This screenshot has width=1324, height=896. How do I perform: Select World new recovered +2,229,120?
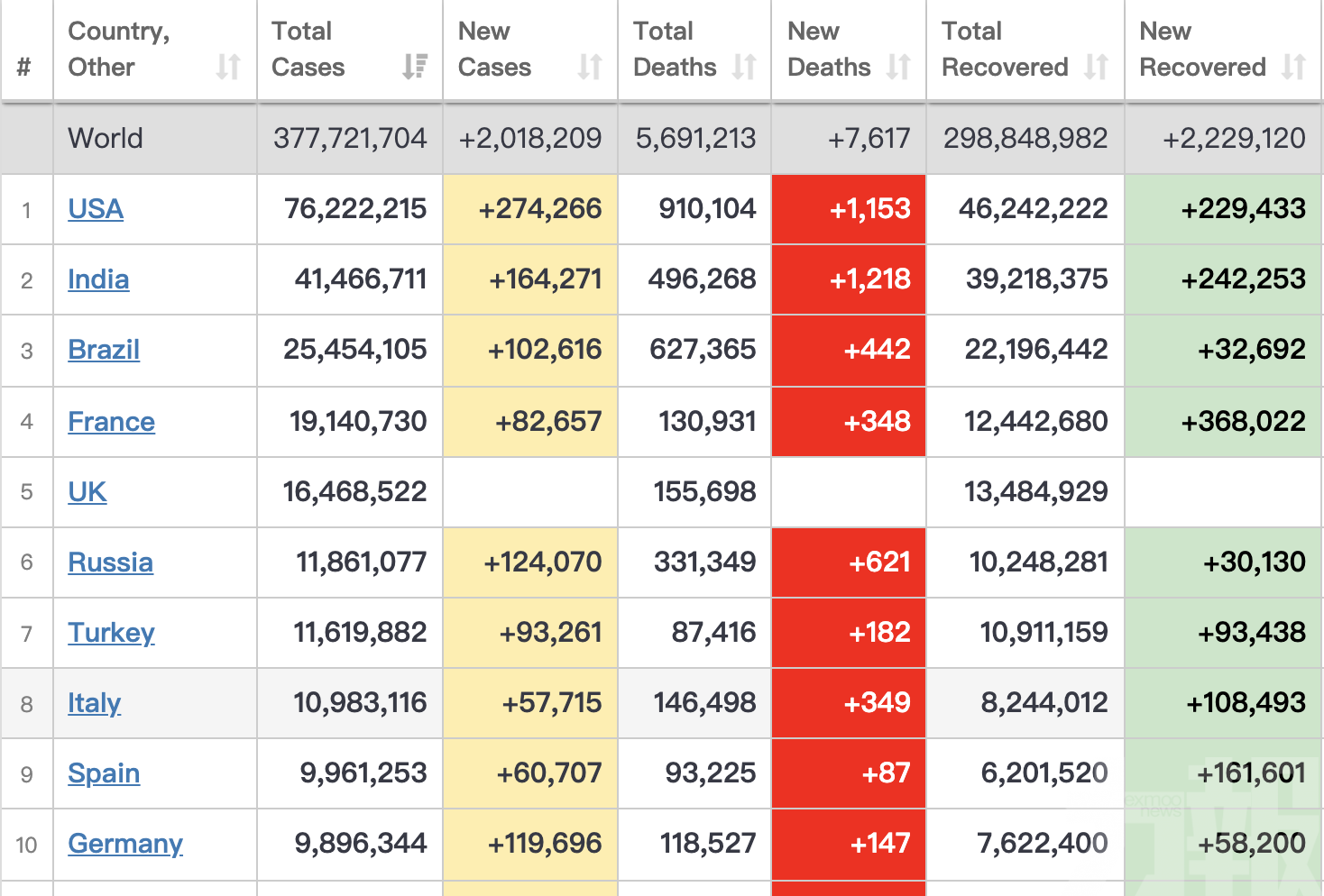pyautogui.click(x=1234, y=138)
